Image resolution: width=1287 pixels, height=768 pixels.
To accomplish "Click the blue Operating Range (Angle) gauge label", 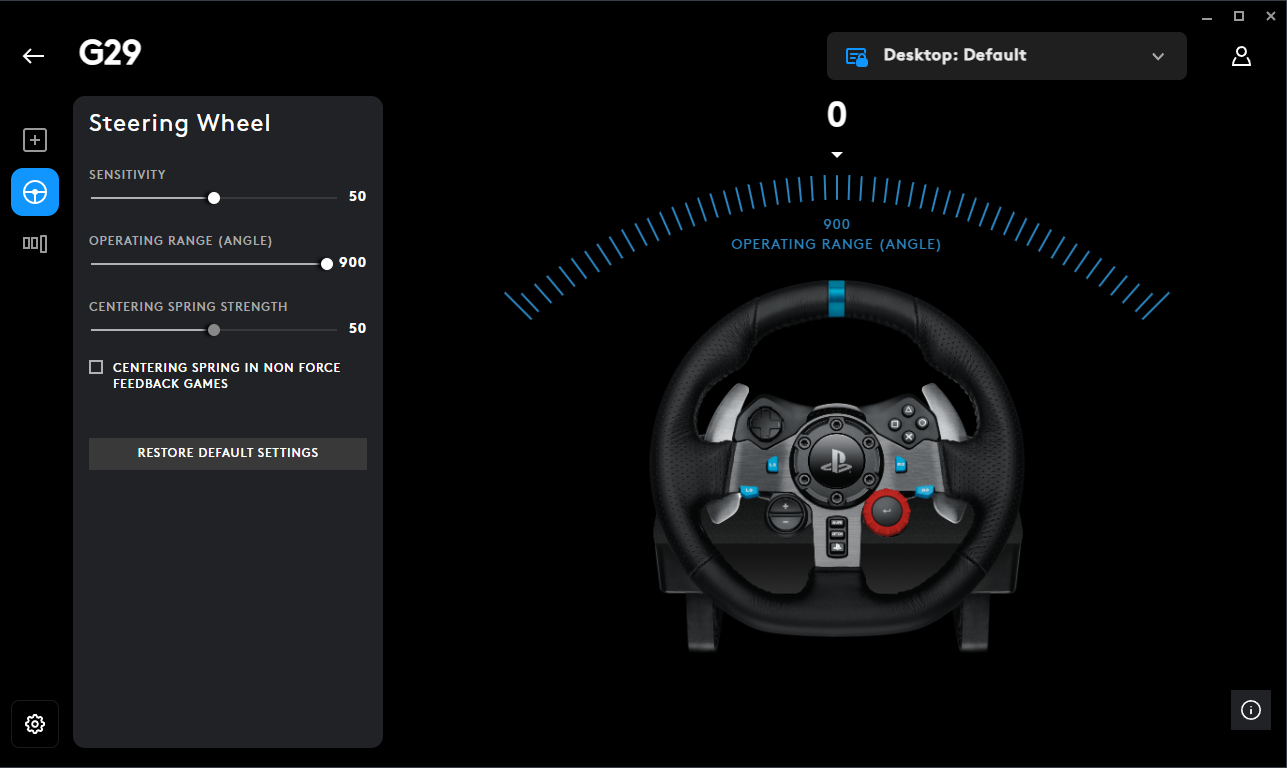I will click(x=836, y=244).
